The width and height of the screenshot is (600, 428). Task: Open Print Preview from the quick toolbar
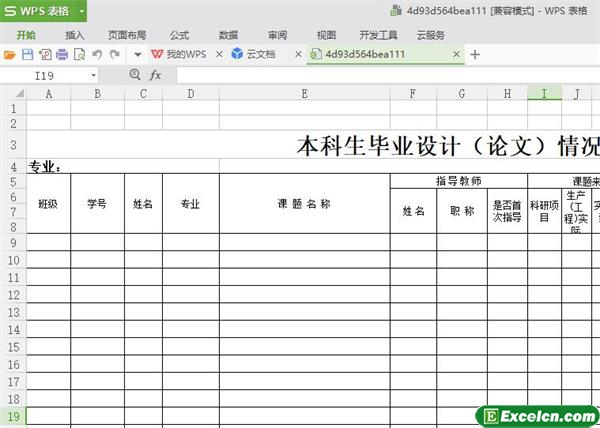point(78,54)
